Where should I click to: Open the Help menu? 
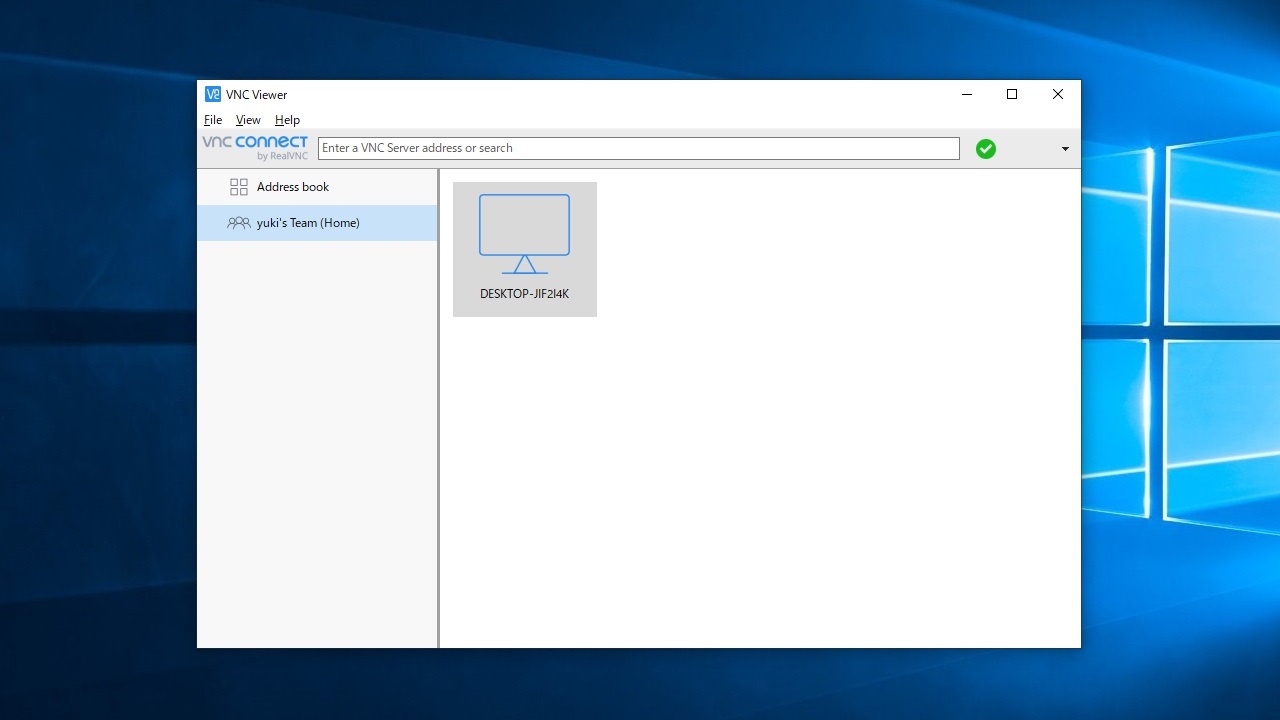click(x=287, y=120)
